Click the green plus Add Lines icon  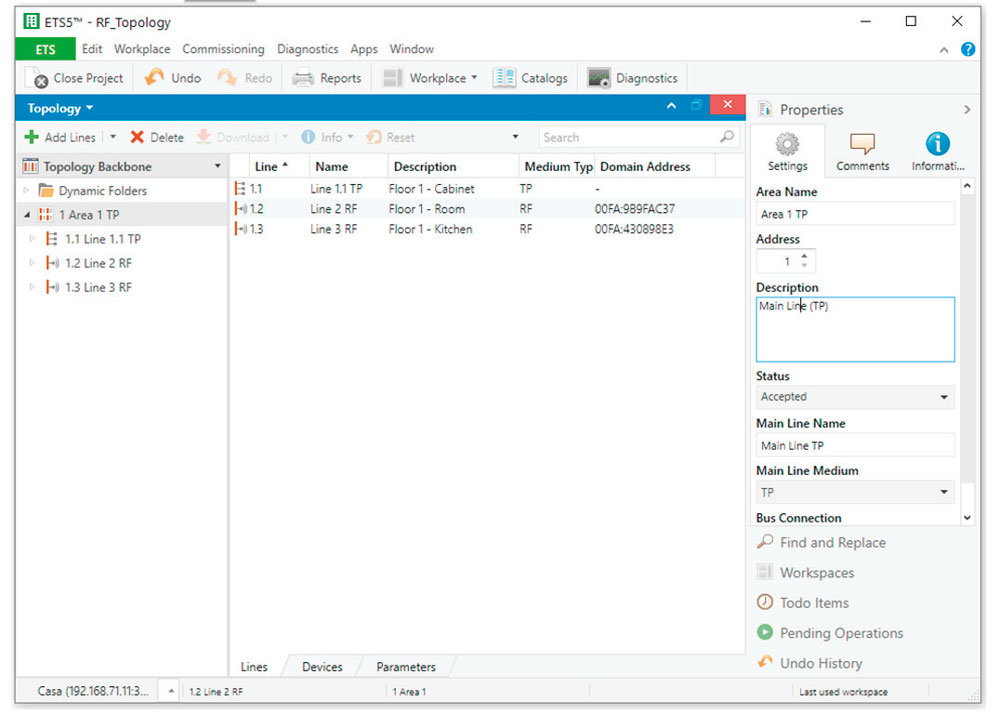point(31,137)
